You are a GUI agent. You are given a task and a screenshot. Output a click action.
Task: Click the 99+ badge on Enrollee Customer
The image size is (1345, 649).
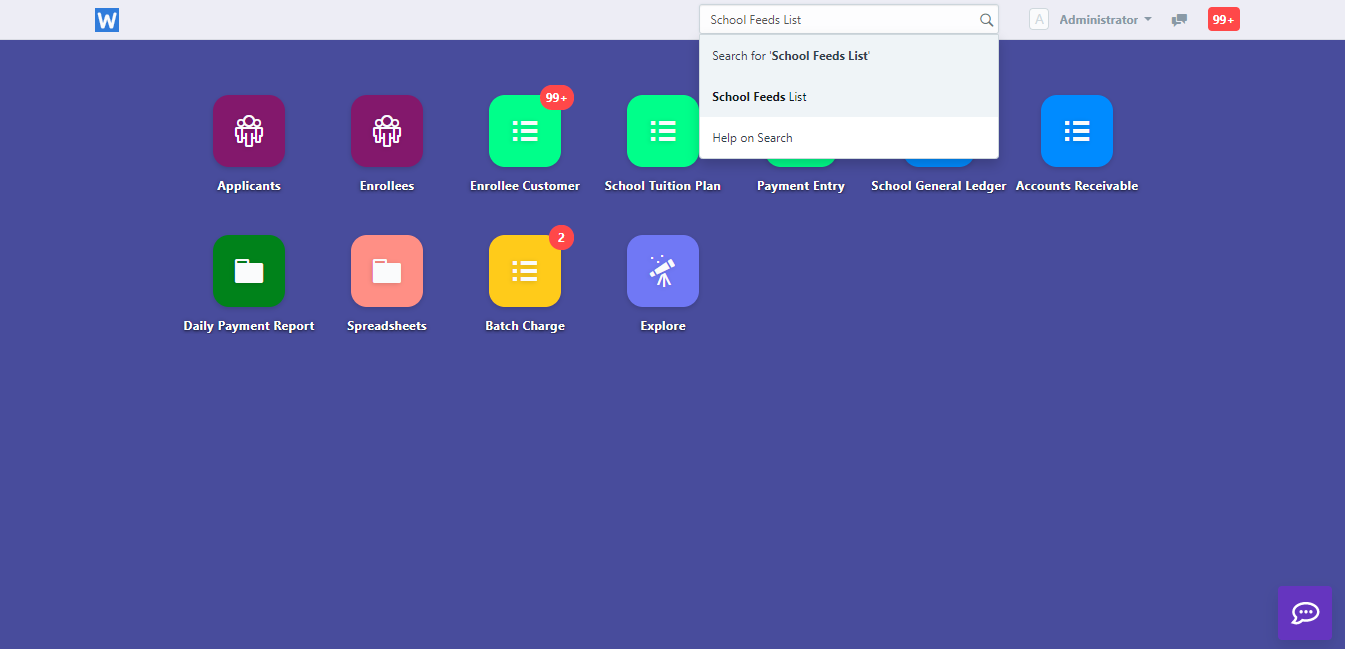click(557, 98)
